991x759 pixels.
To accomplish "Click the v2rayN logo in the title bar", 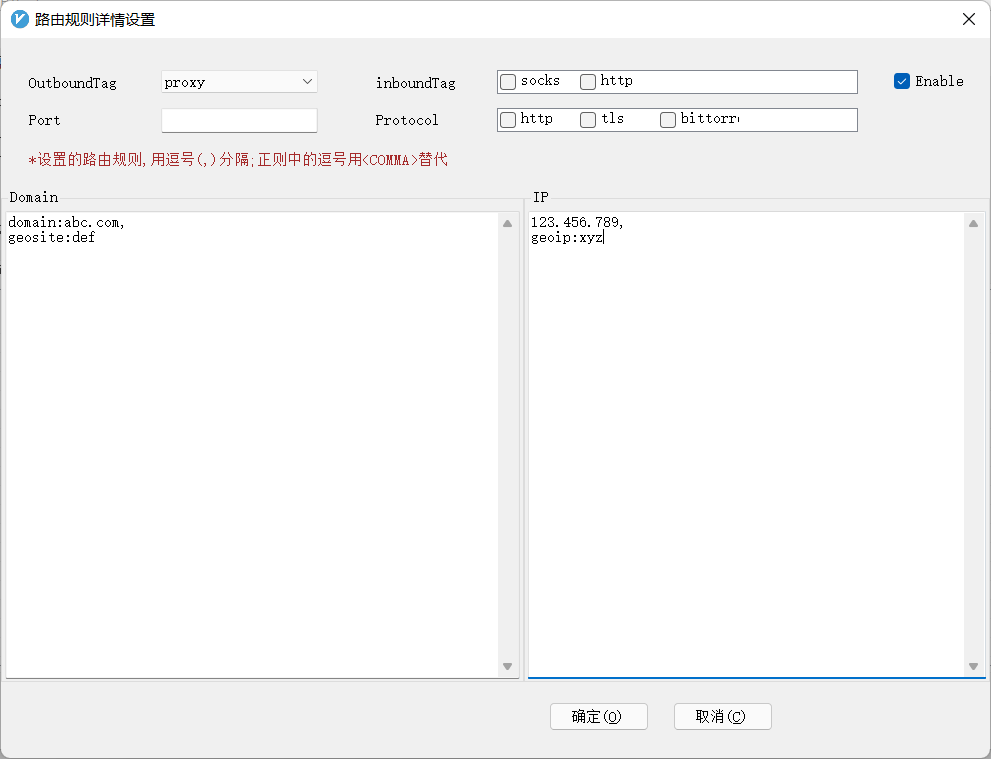I will [x=18, y=18].
